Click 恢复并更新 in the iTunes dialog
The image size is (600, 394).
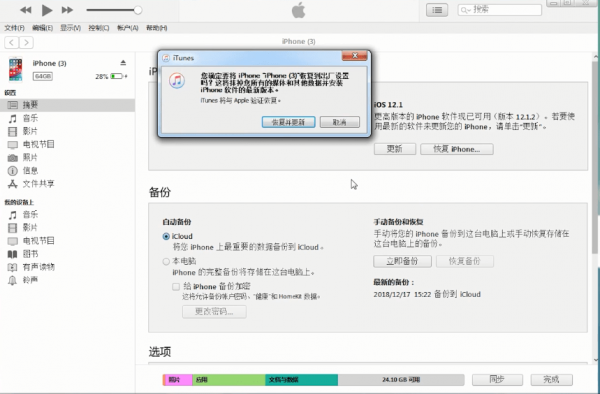[x=289, y=122]
